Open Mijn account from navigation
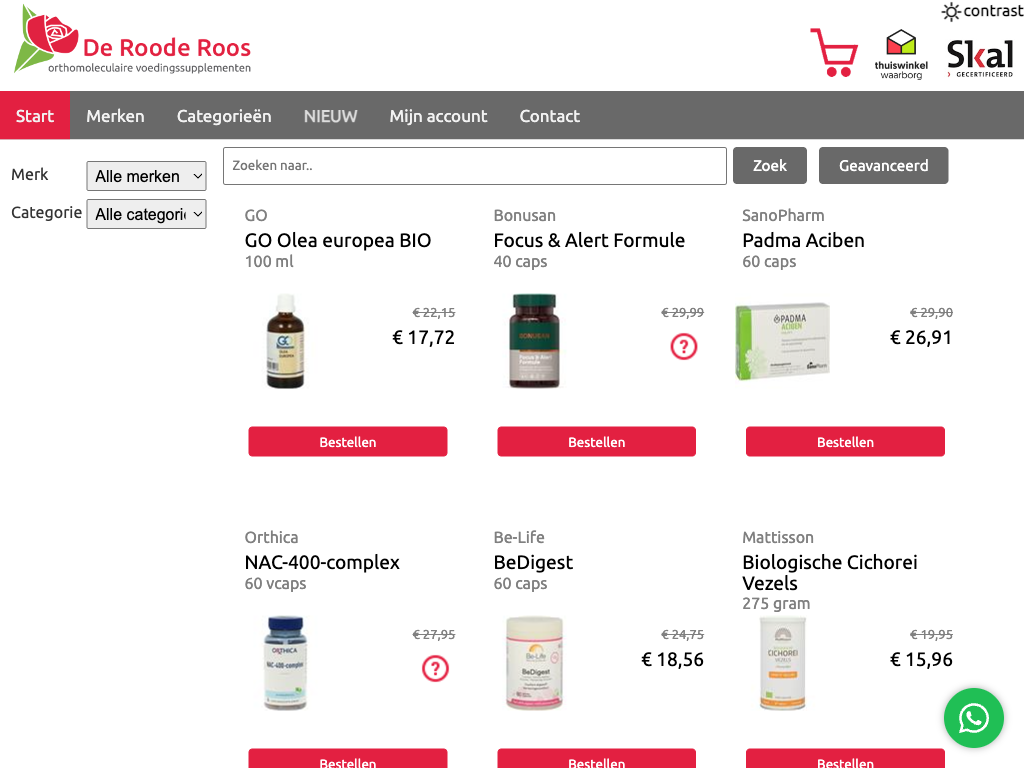This screenshot has height=768, width=1024. tap(438, 116)
